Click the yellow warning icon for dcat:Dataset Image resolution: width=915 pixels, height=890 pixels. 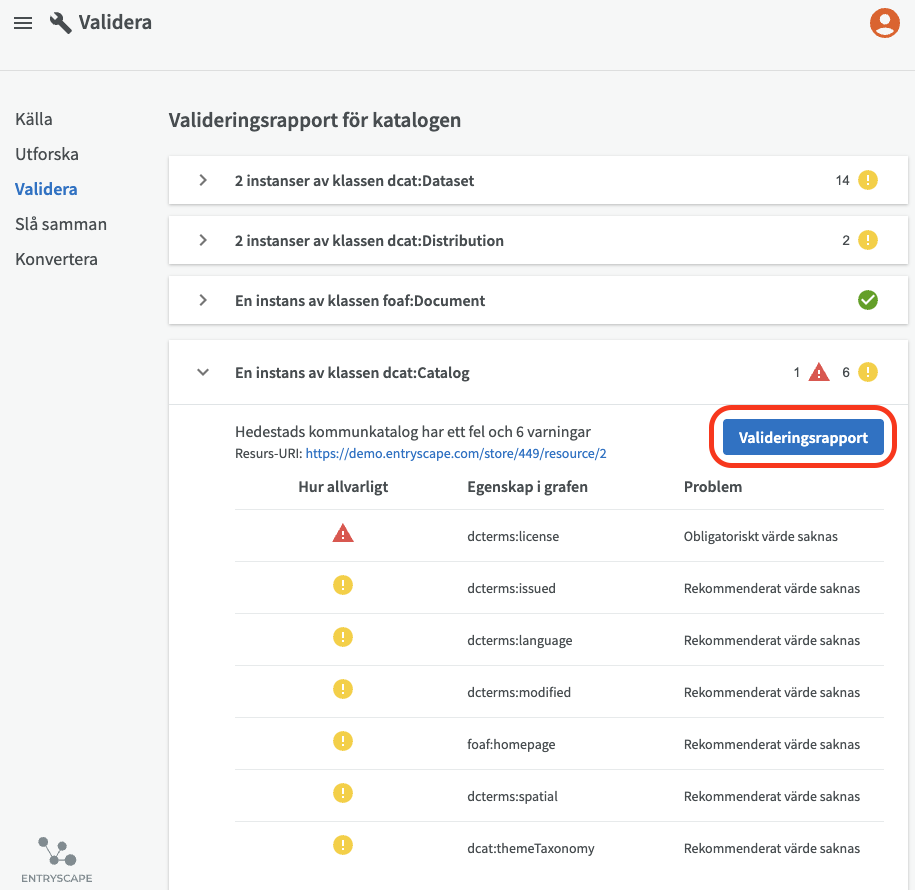[868, 181]
